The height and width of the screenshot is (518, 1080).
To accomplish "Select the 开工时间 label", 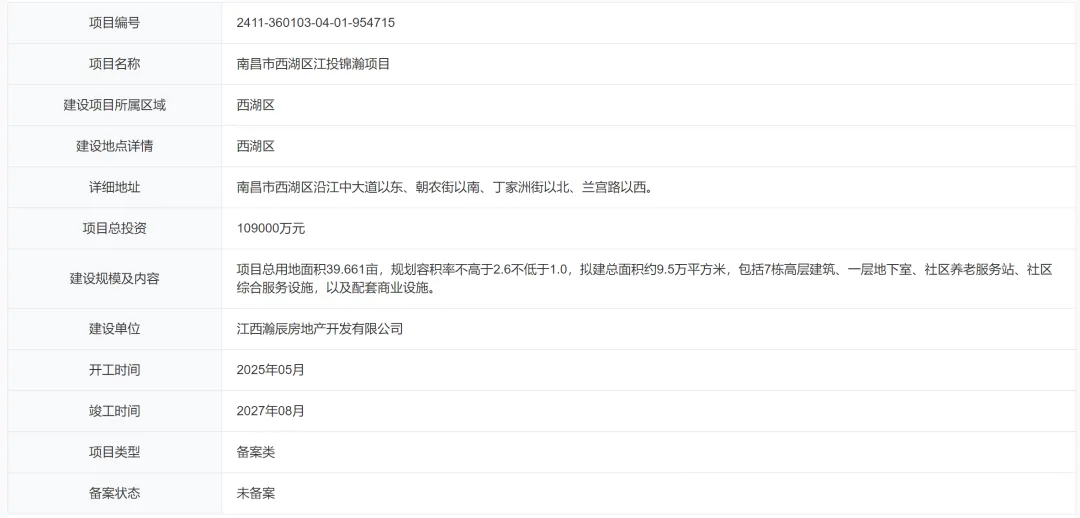I will pos(114,371).
